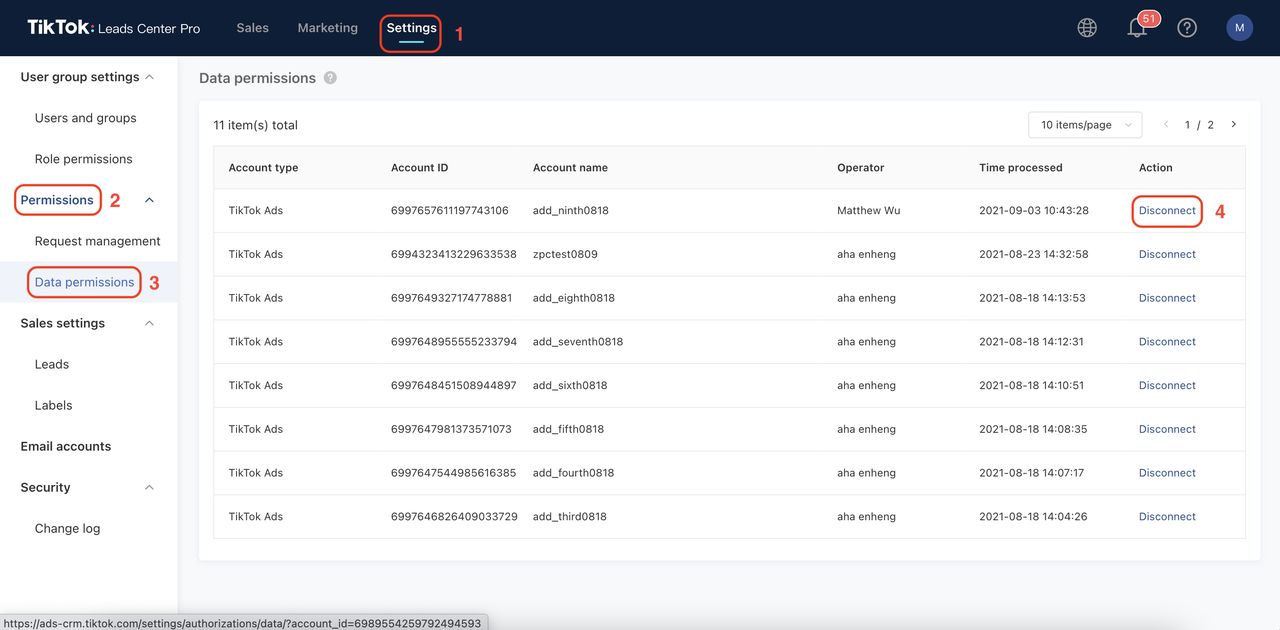Viewport: 1280px width, 630px height.
Task: Click the previous page arrow
Action: click(x=1165, y=124)
